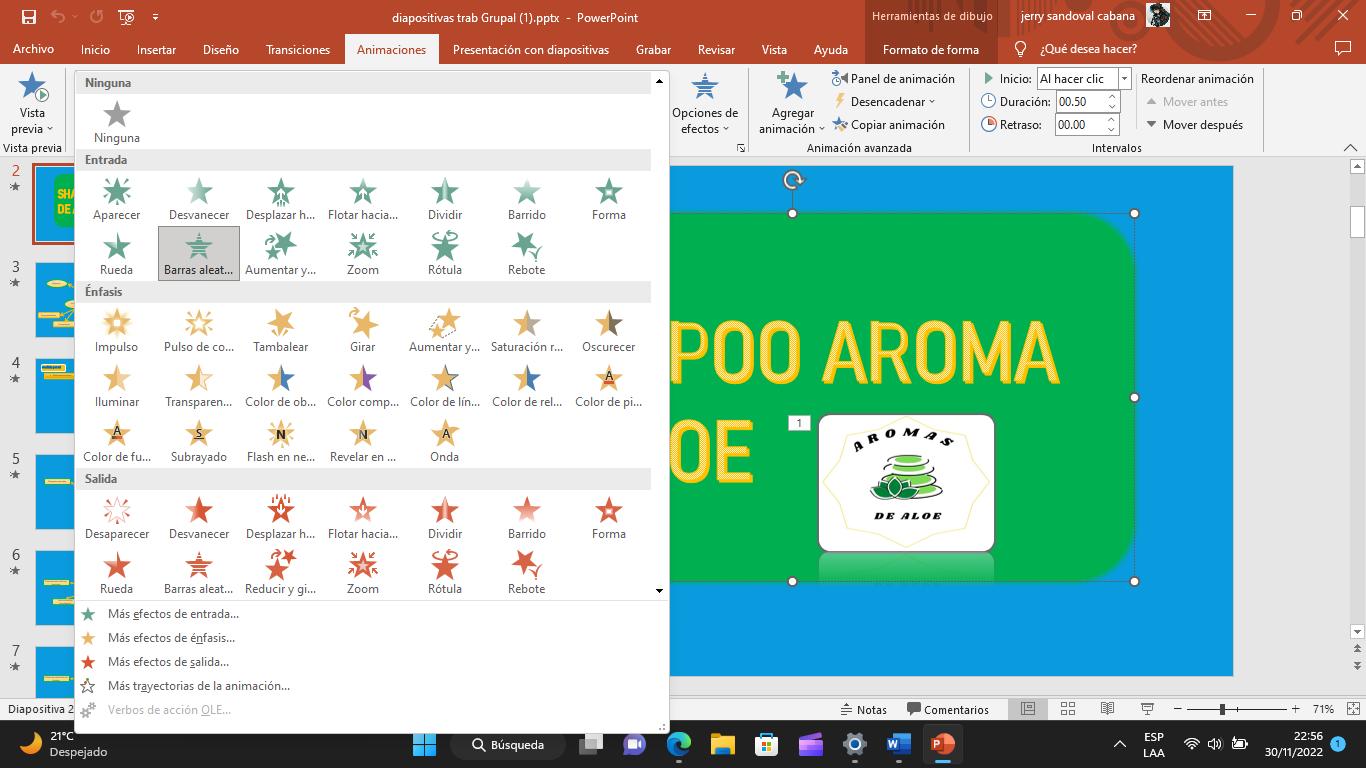Click the Duración input field
The height and width of the screenshot is (768, 1366).
(x=1080, y=101)
